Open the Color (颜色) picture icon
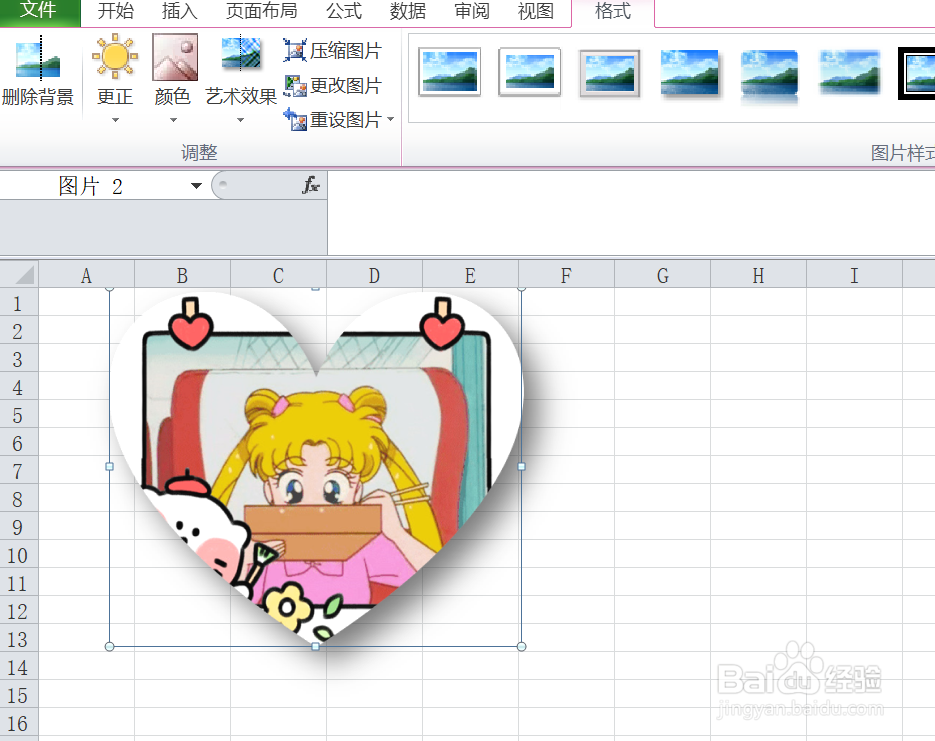 point(175,57)
